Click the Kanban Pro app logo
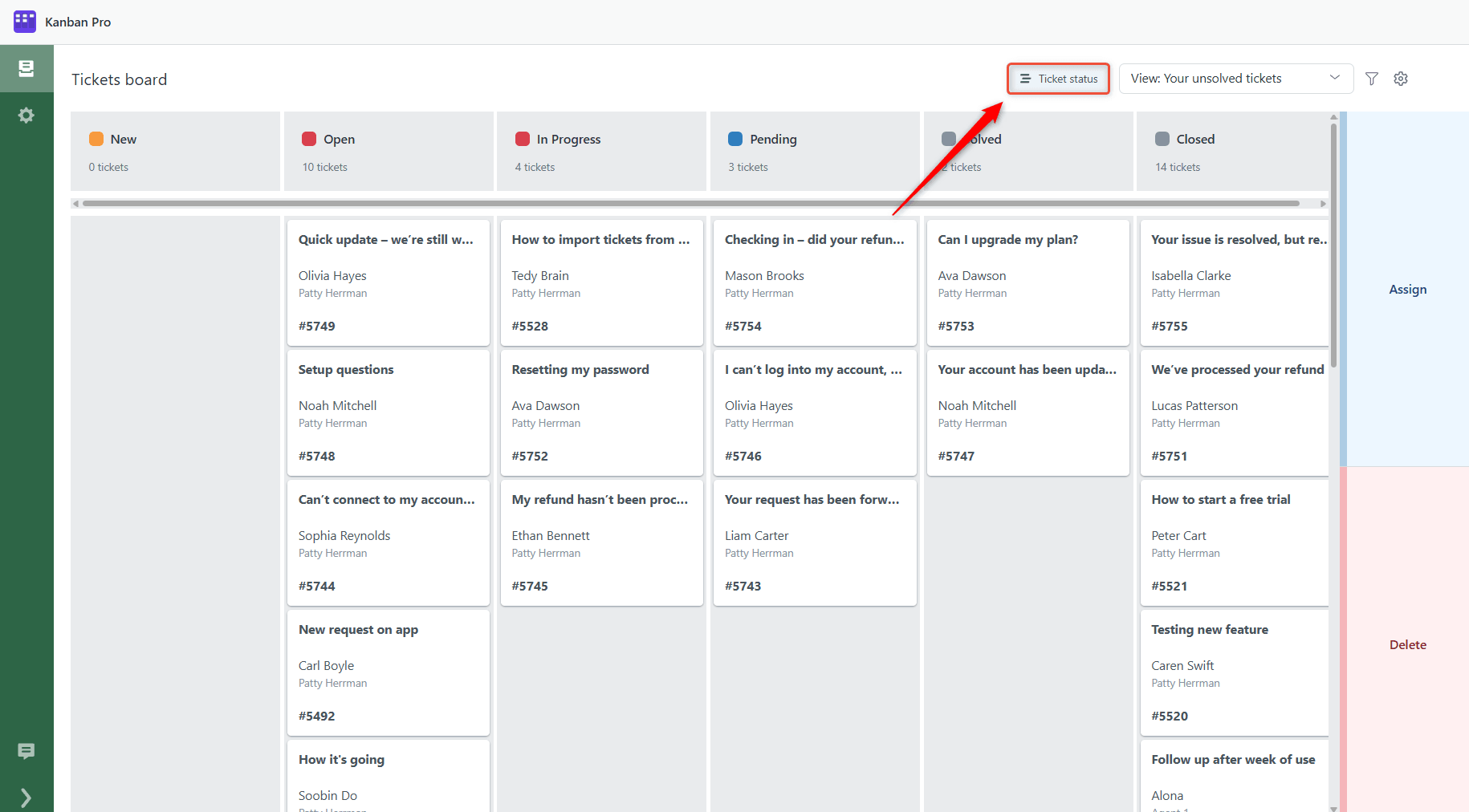 coord(24,21)
